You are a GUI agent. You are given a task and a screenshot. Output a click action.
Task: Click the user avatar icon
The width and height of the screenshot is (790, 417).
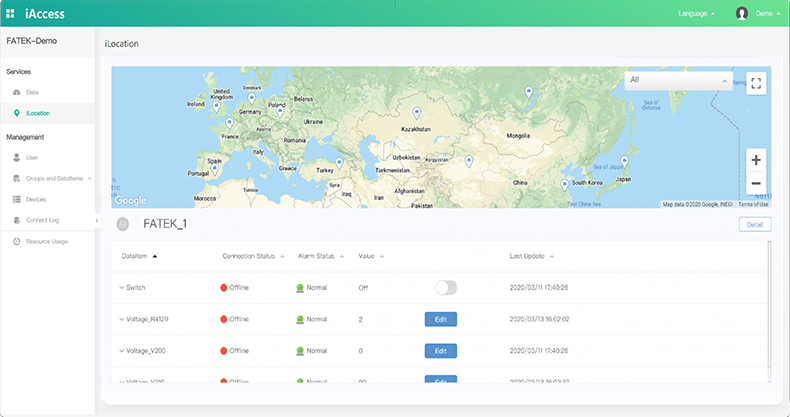(x=742, y=14)
